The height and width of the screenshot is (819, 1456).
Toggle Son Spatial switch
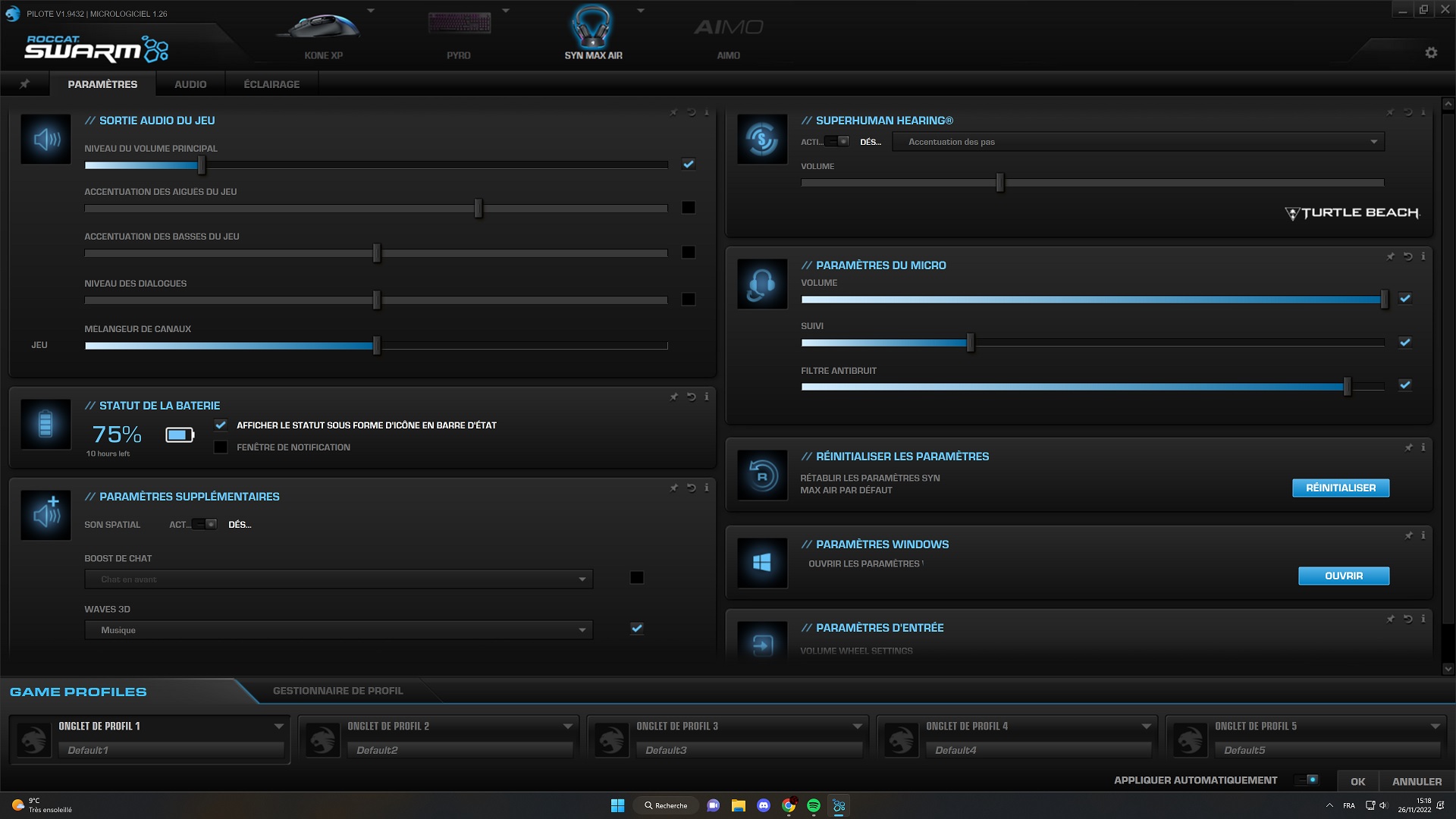(x=205, y=524)
